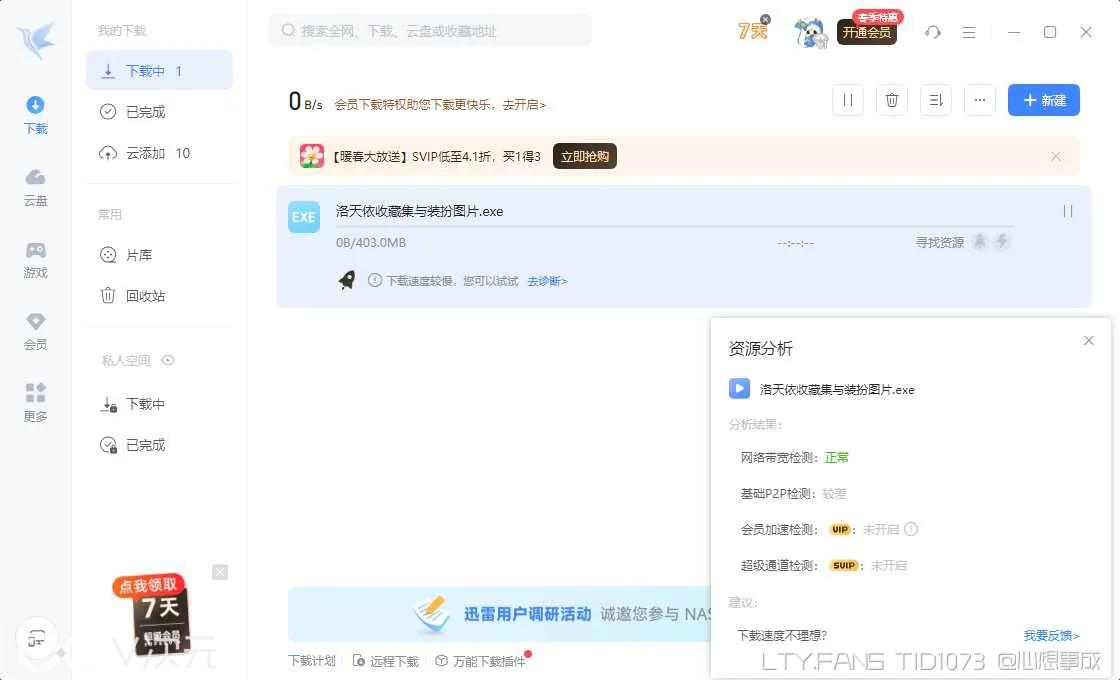Click the black rocket speed-up icon in task row

[347, 280]
